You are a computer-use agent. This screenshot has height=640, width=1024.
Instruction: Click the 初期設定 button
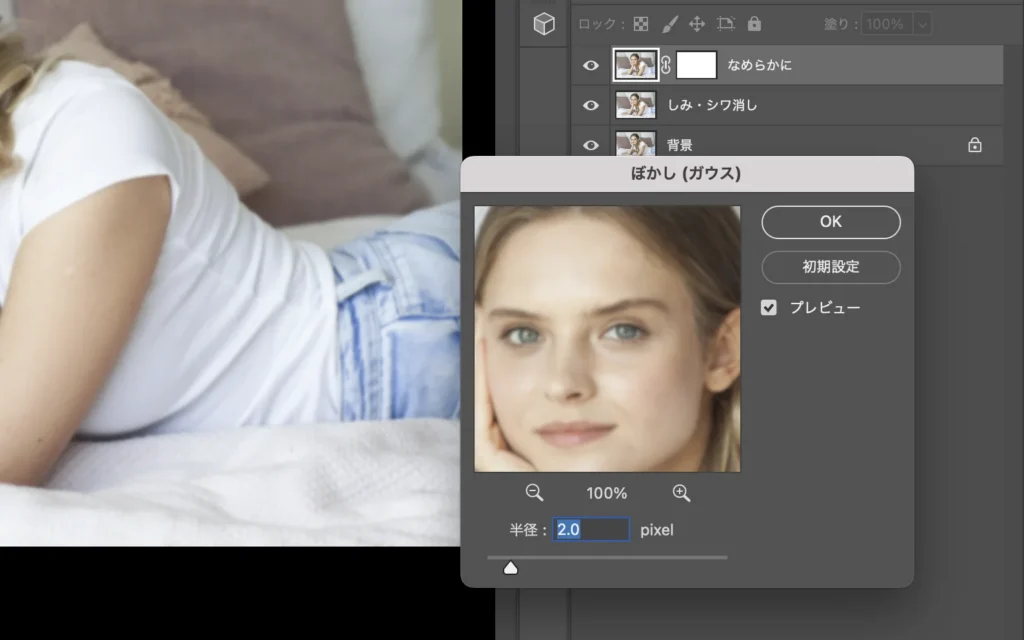(830, 267)
